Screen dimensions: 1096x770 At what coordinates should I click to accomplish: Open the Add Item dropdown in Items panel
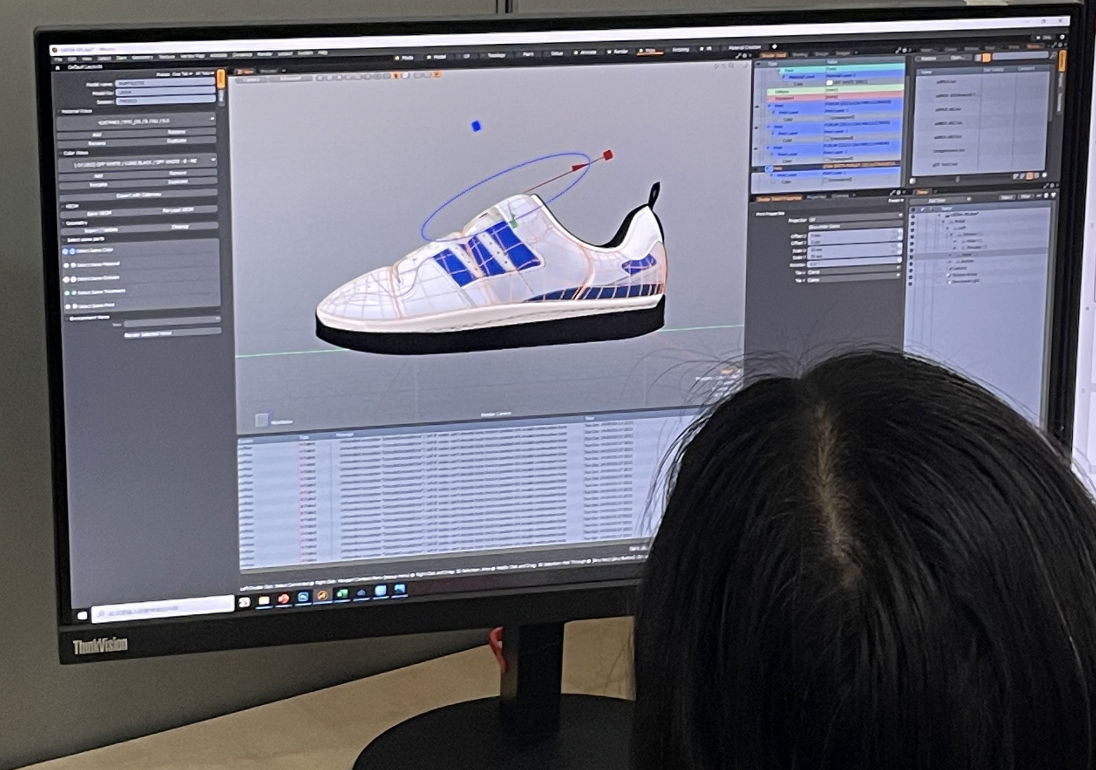tap(942, 200)
